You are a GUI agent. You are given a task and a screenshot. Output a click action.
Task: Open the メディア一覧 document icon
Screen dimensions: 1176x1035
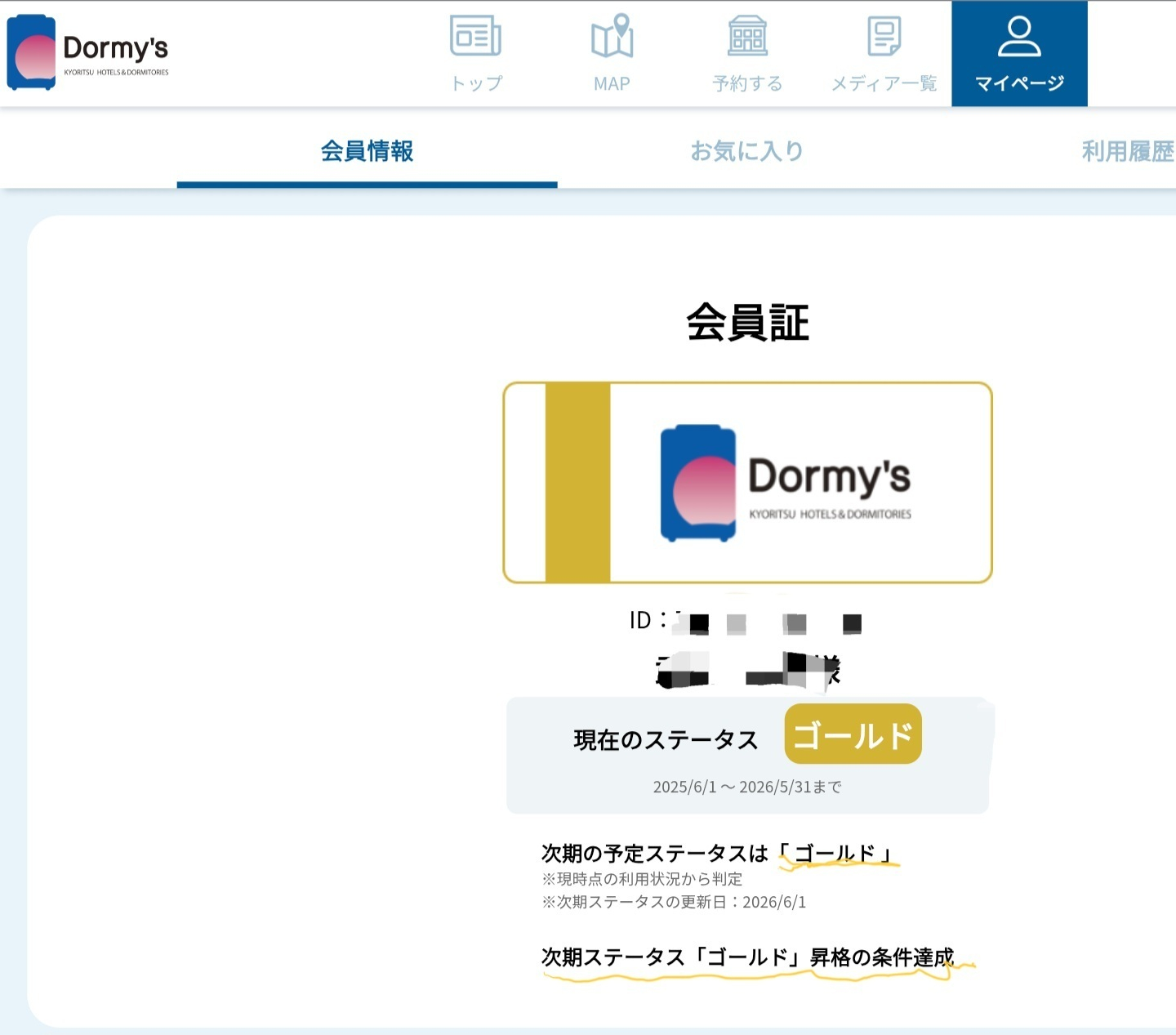[x=884, y=36]
